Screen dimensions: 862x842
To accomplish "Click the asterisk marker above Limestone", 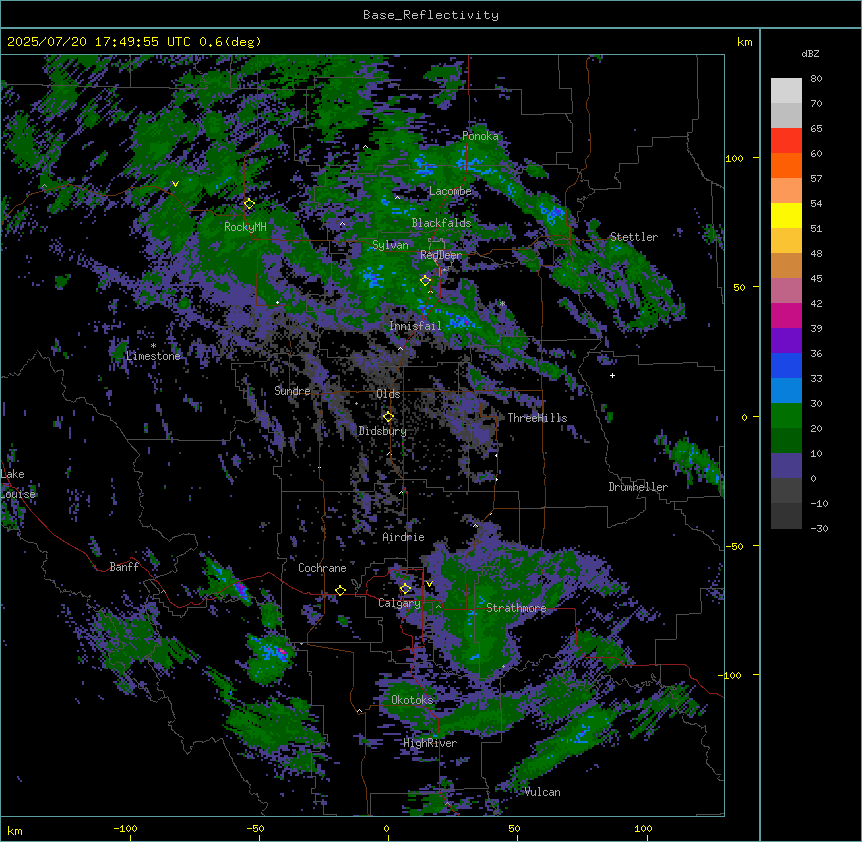I will [x=153, y=346].
